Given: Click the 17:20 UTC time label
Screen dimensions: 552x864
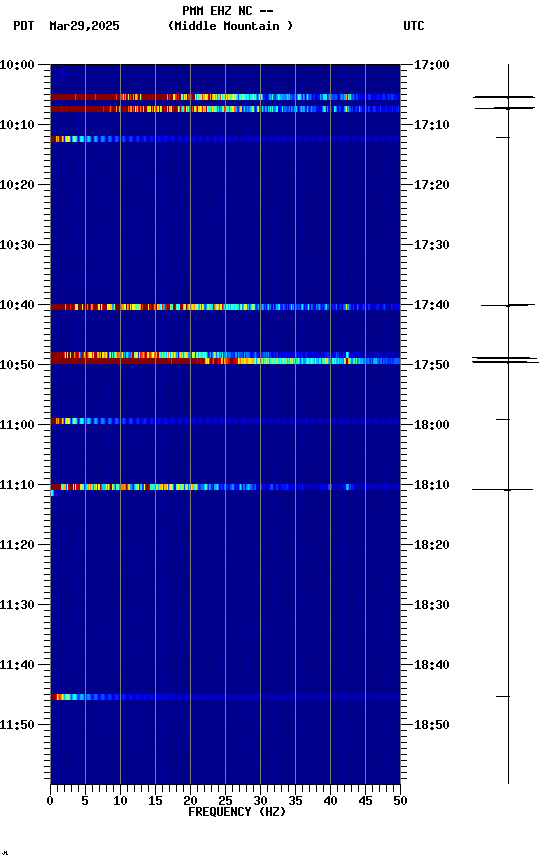Looking at the screenshot, I should pos(432,185).
